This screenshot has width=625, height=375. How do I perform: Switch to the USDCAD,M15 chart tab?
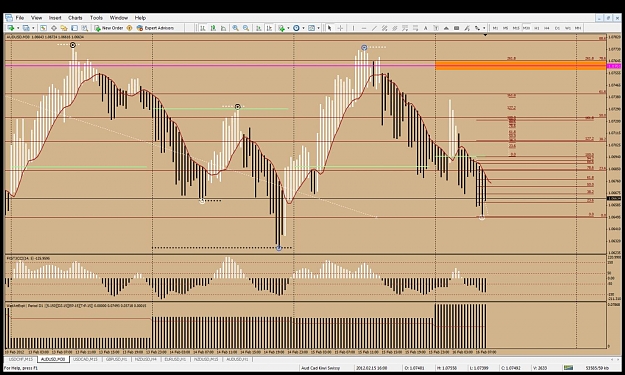[85, 359]
